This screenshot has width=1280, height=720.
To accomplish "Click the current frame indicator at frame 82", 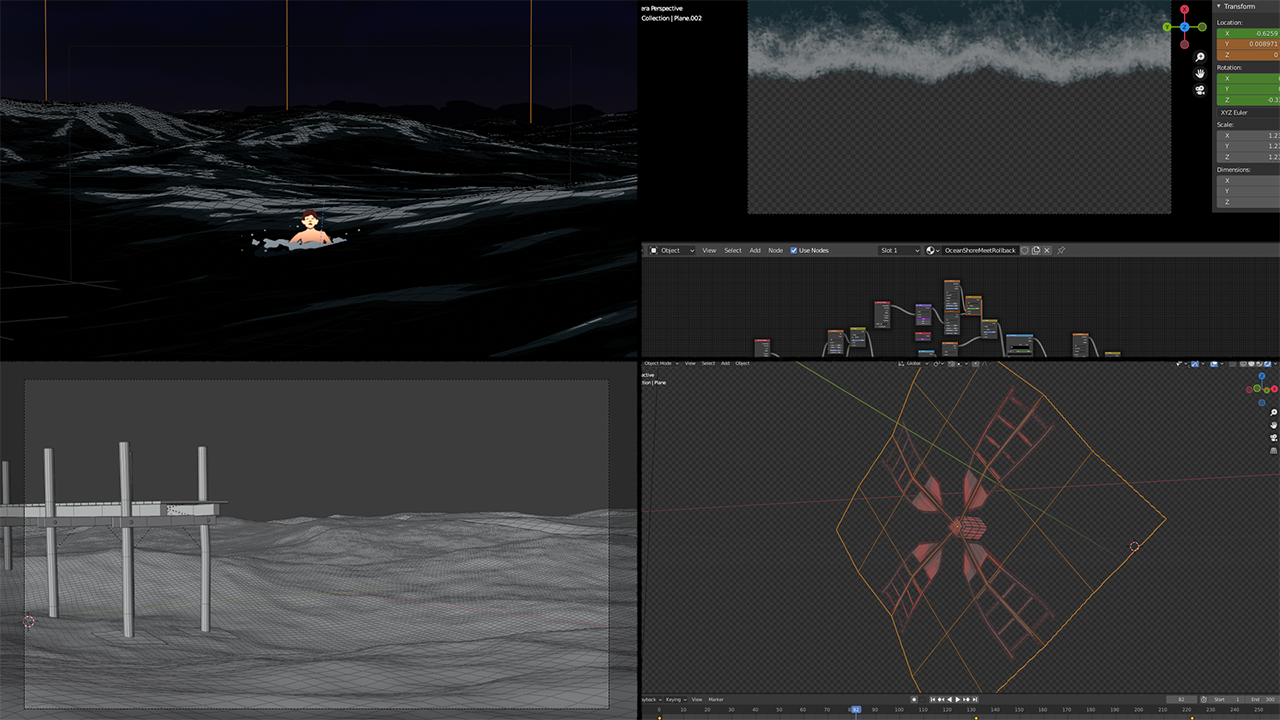I will click(x=856, y=710).
